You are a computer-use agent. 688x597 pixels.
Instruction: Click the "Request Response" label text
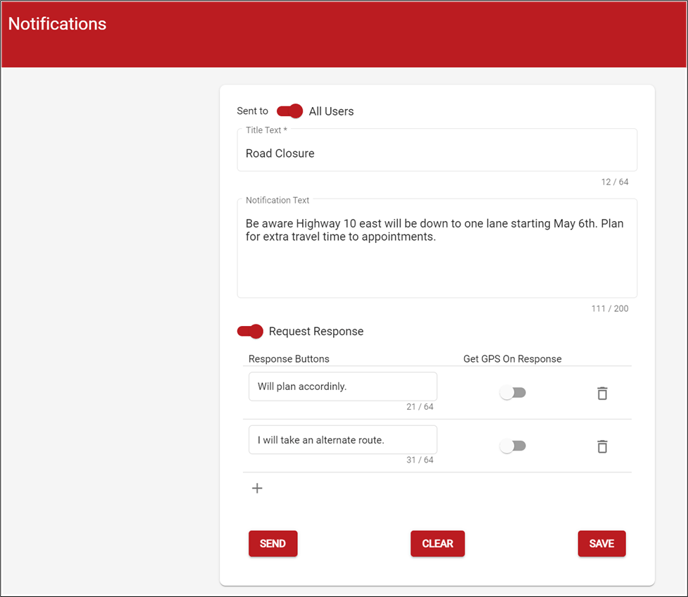(x=316, y=331)
